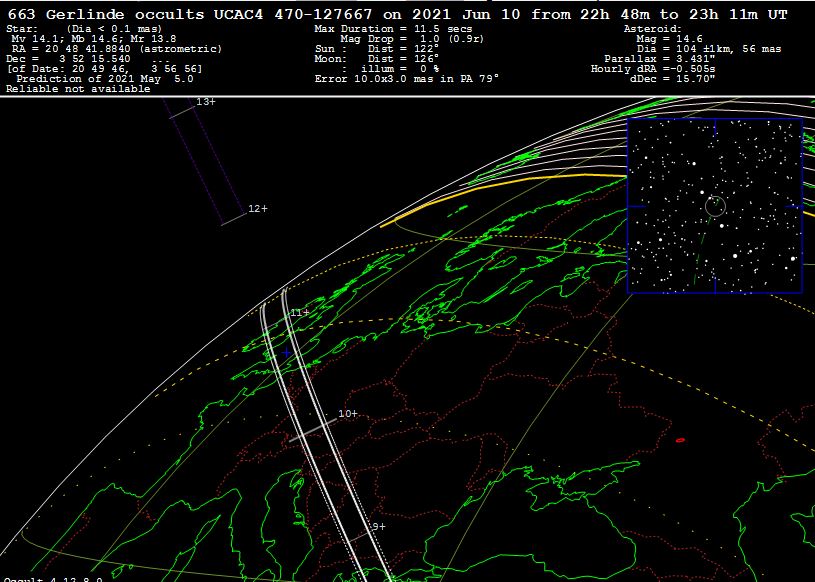Pick the 11+ marker on the shadow path

tap(300, 313)
